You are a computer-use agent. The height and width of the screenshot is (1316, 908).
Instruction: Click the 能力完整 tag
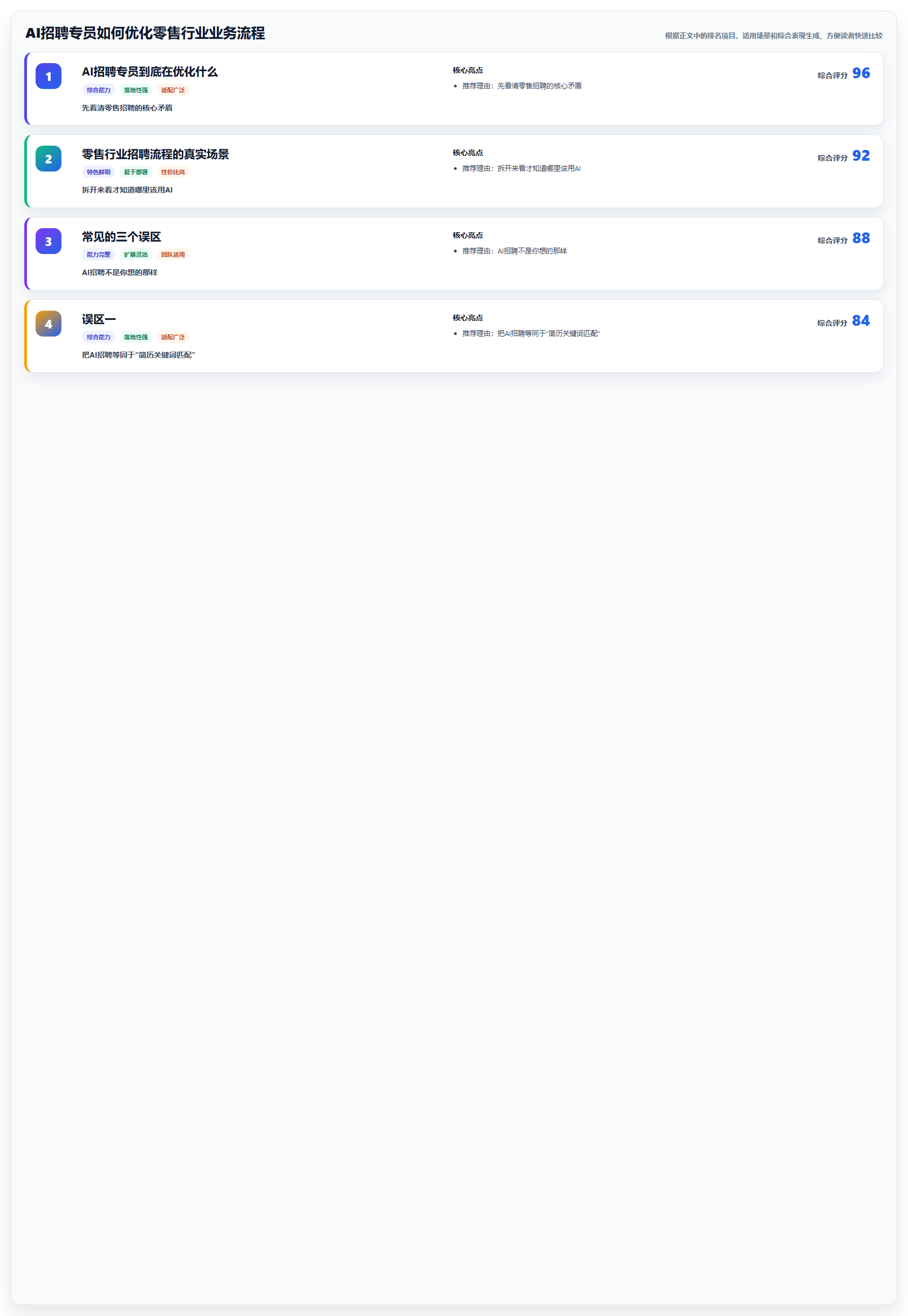[x=99, y=255]
